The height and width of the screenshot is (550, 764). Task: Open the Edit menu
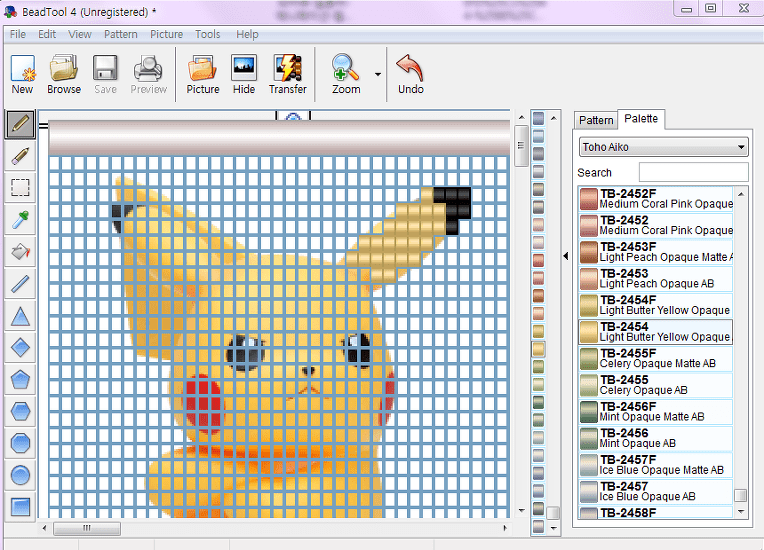(47, 34)
